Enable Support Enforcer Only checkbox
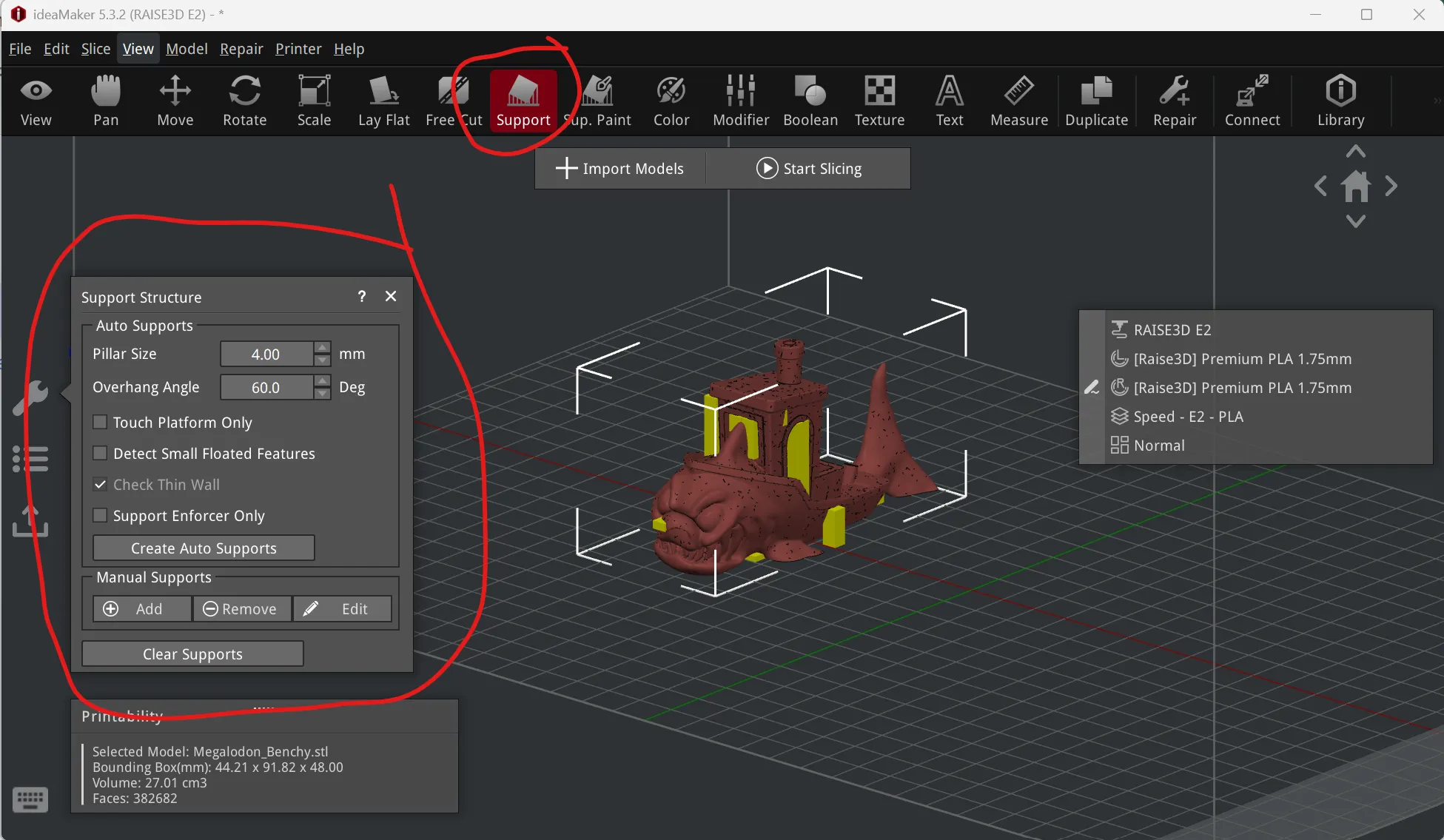This screenshot has height=840, width=1444. (x=100, y=515)
